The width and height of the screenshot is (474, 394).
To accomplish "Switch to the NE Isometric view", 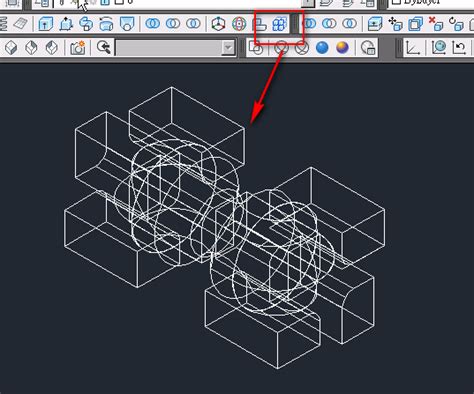I will coord(31,48).
